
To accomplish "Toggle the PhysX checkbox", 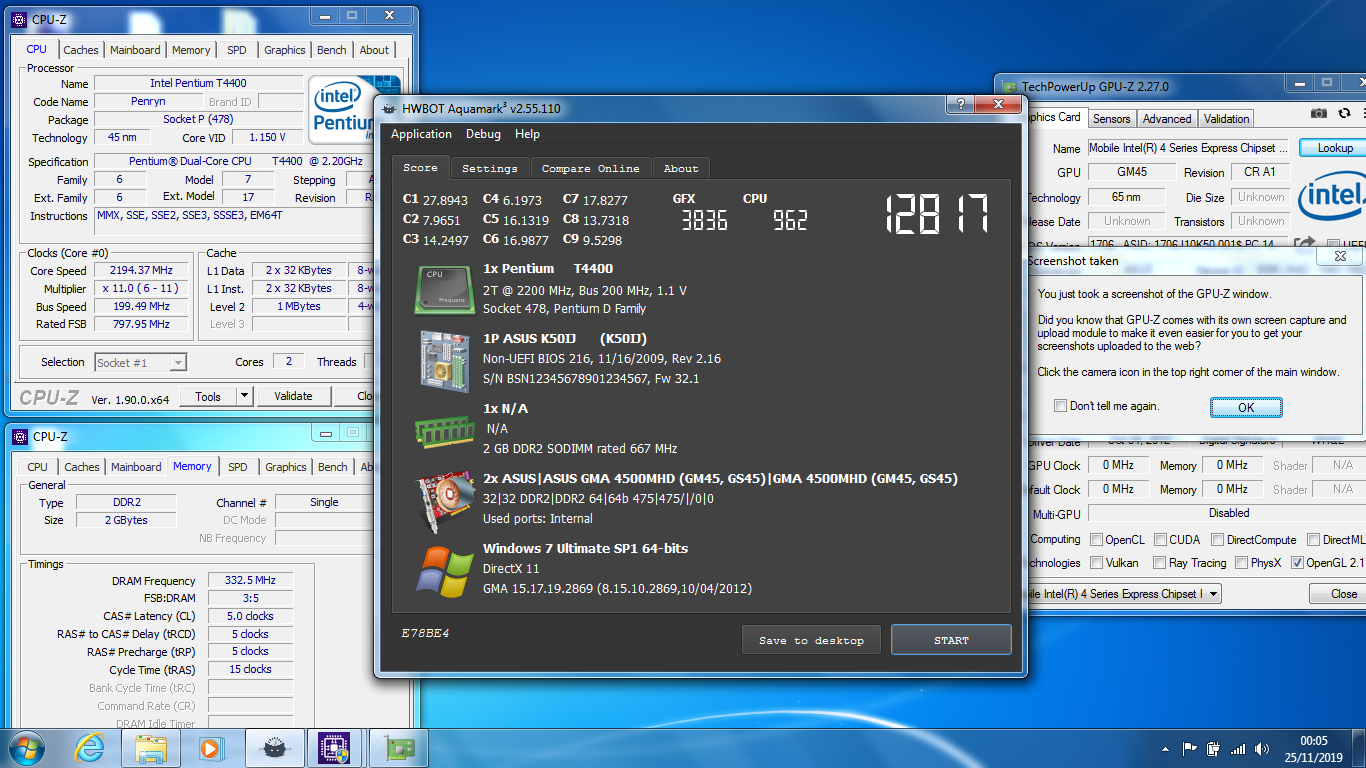I will pos(1242,563).
